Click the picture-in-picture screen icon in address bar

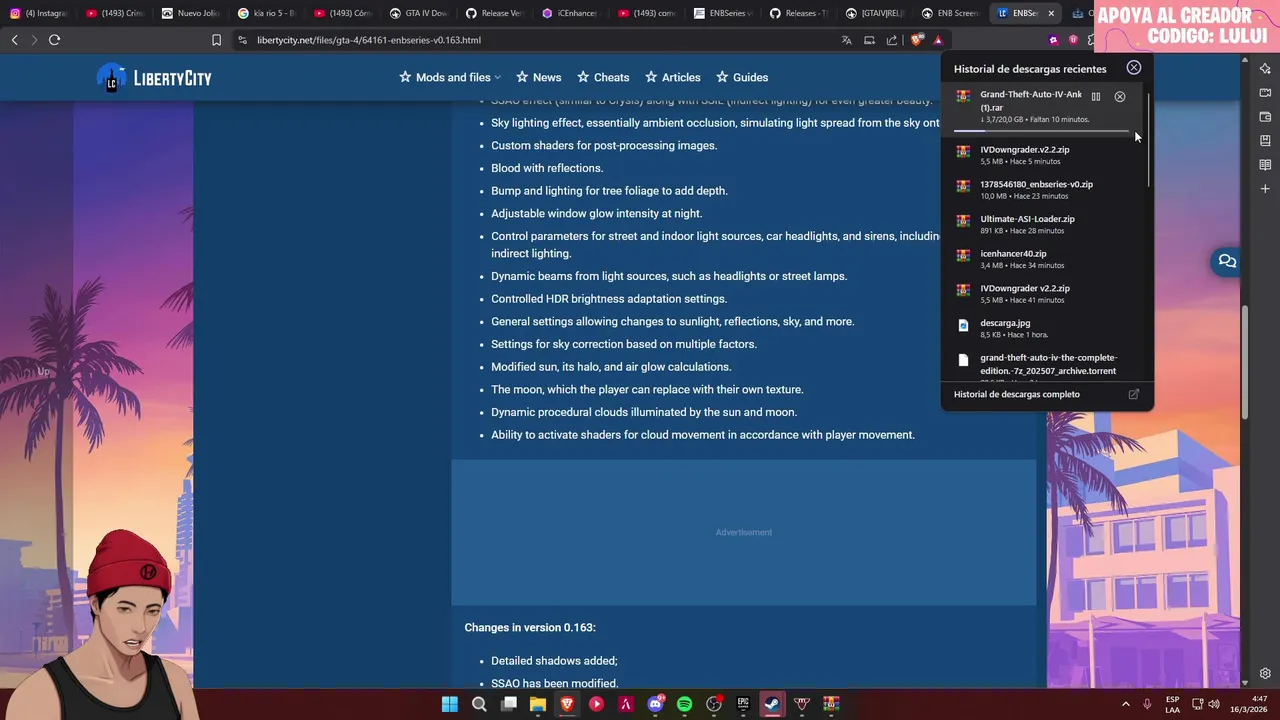(x=869, y=40)
